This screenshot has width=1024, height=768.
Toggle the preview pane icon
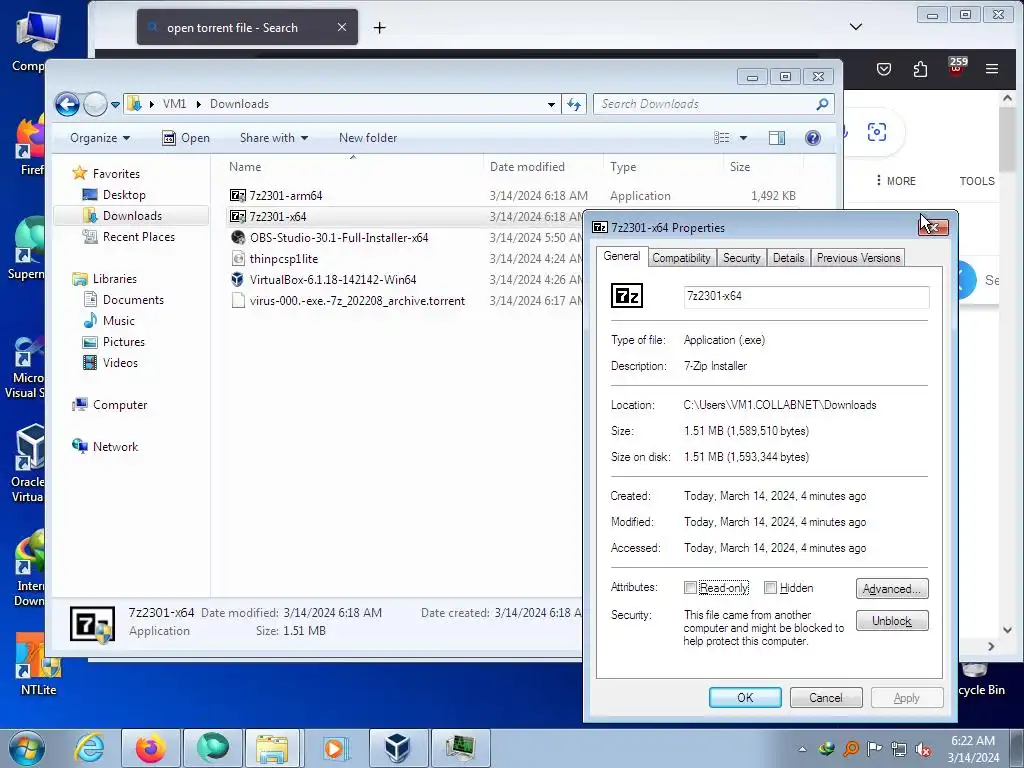pyautogui.click(x=777, y=138)
